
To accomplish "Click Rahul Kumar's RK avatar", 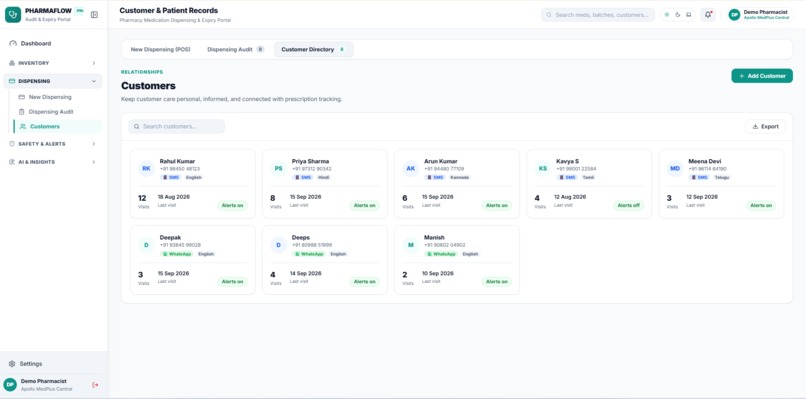I will [x=146, y=168].
